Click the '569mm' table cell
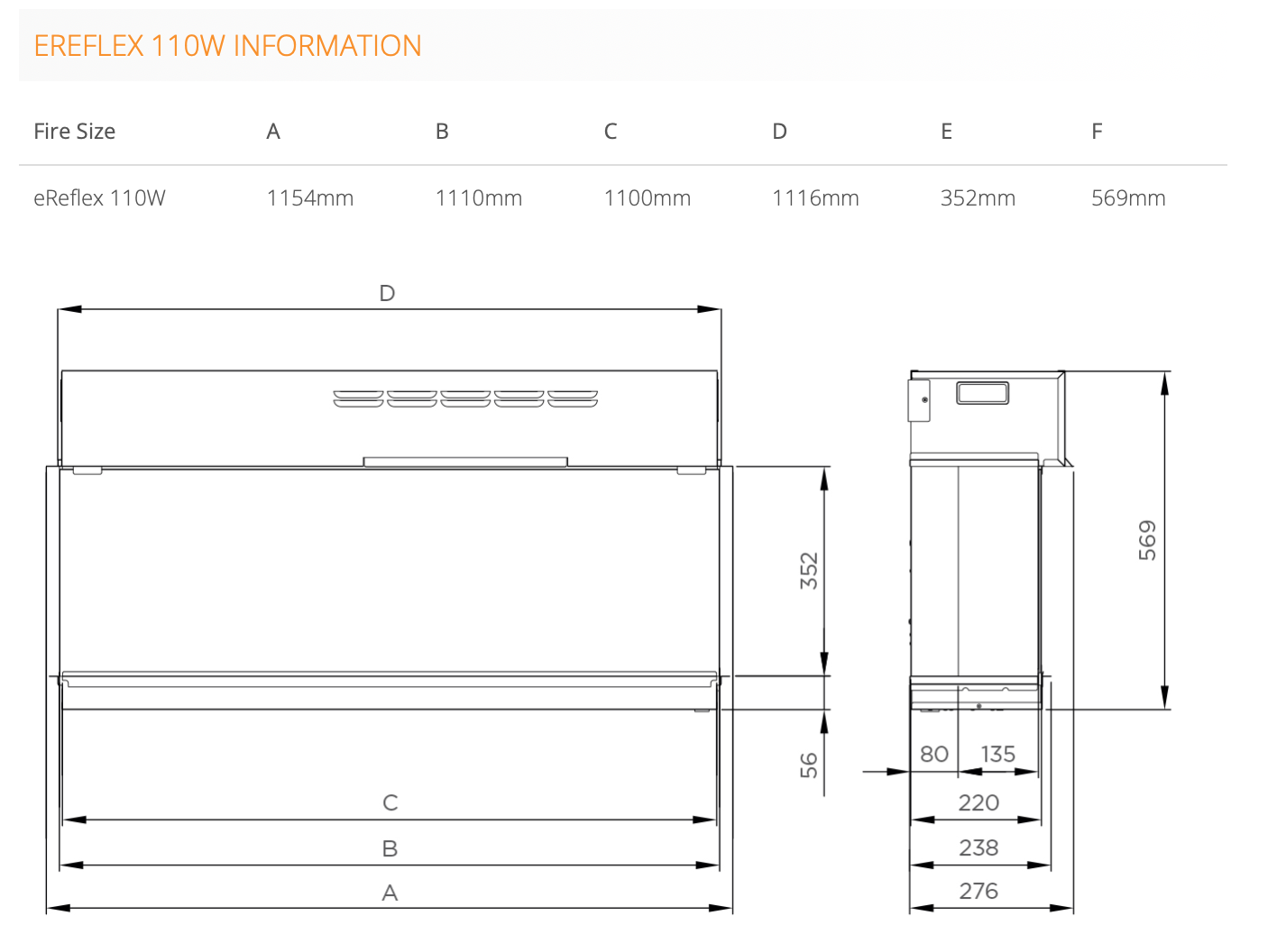1277x952 pixels. click(1128, 198)
